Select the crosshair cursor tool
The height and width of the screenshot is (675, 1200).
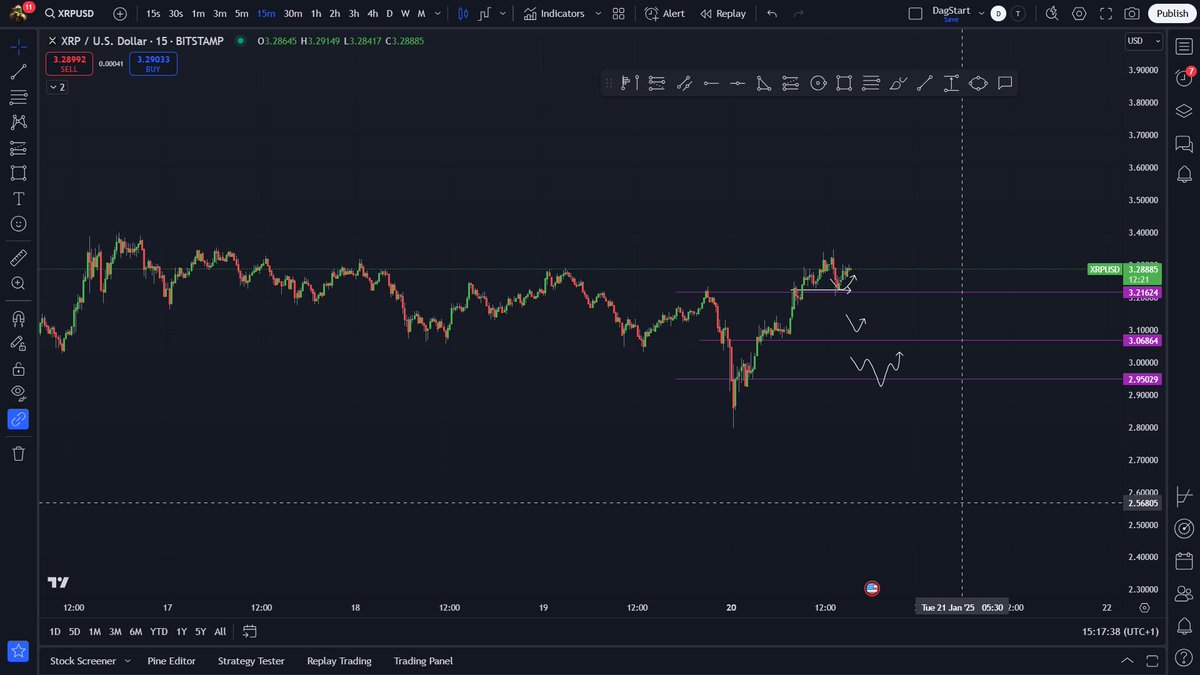[18, 47]
